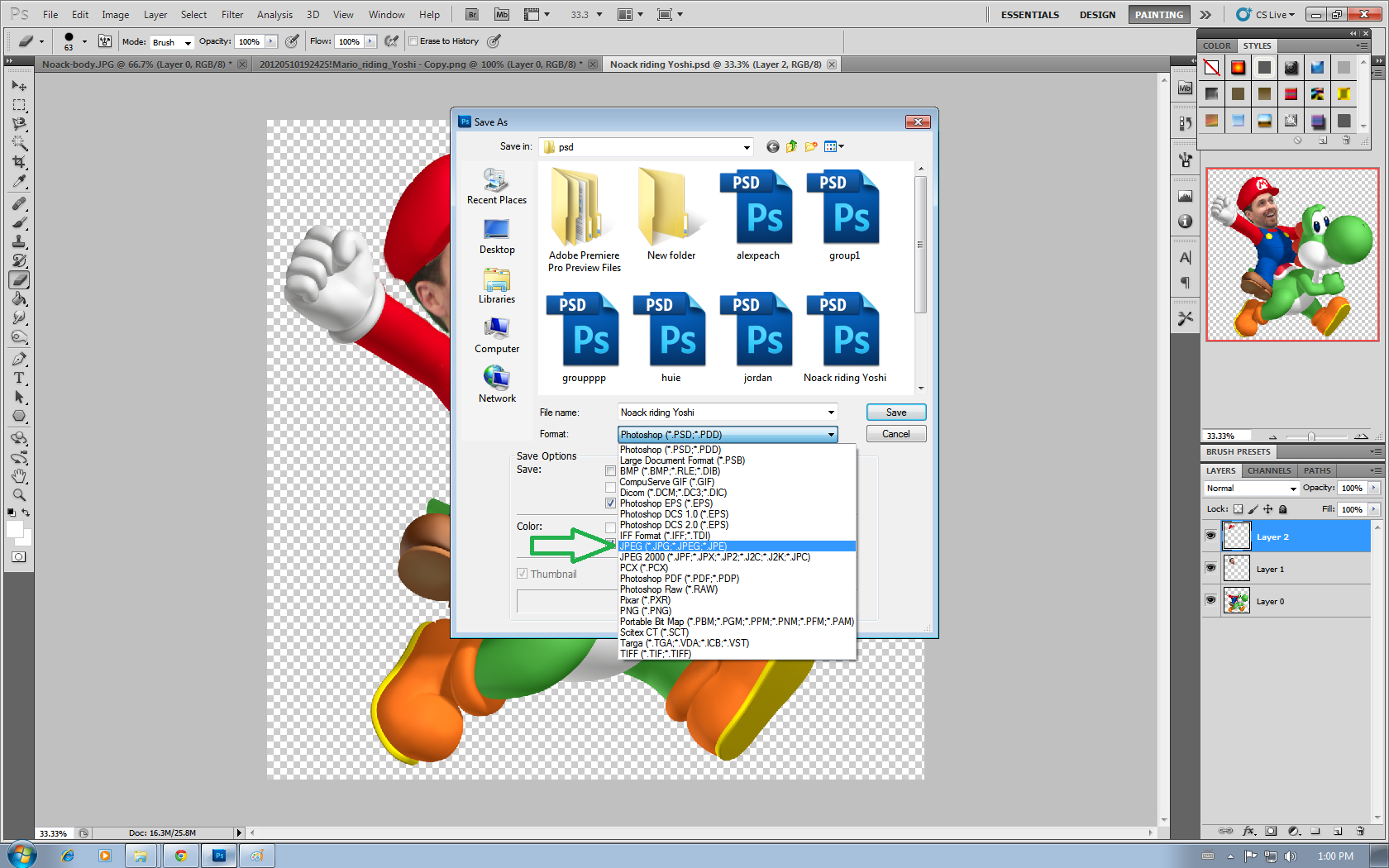1389x868 pixels.
Task: Hide Layer 1 visibility eye
Action: 1210,568
